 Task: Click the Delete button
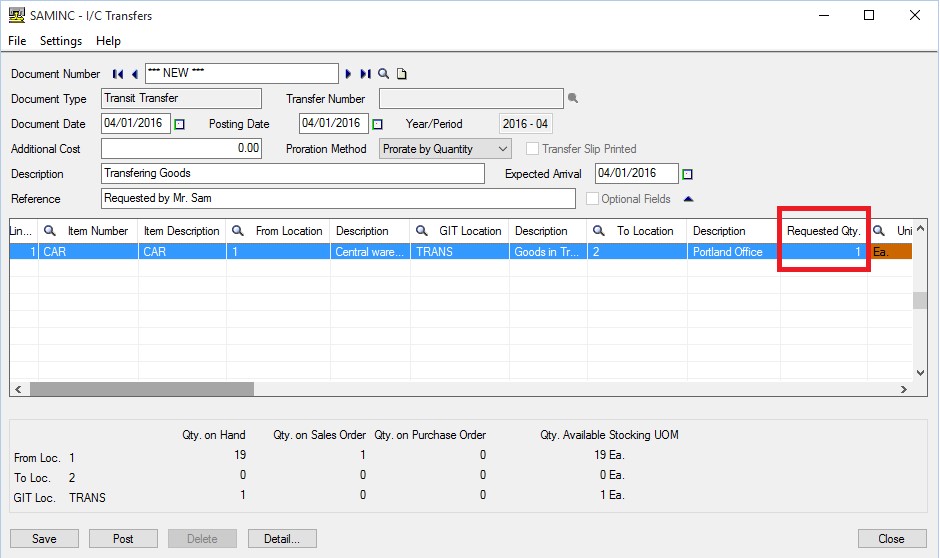coord(203,539)
